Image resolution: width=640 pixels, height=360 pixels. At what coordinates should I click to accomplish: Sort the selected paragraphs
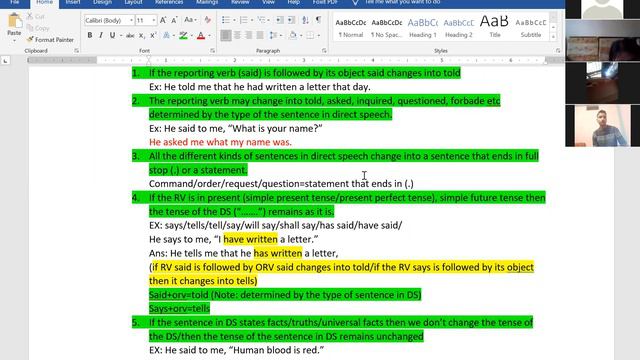coord(305,20)
